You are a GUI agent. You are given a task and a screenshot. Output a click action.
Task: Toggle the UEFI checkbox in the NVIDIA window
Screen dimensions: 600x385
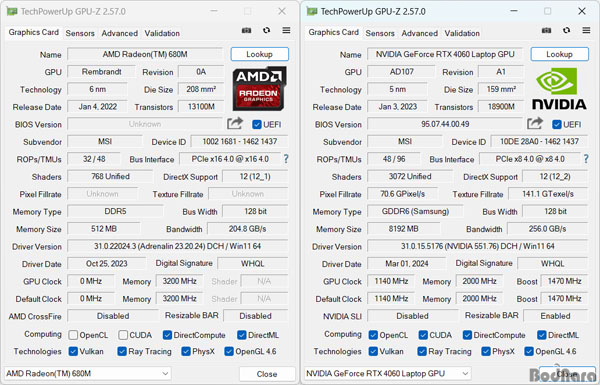[557, 124]
